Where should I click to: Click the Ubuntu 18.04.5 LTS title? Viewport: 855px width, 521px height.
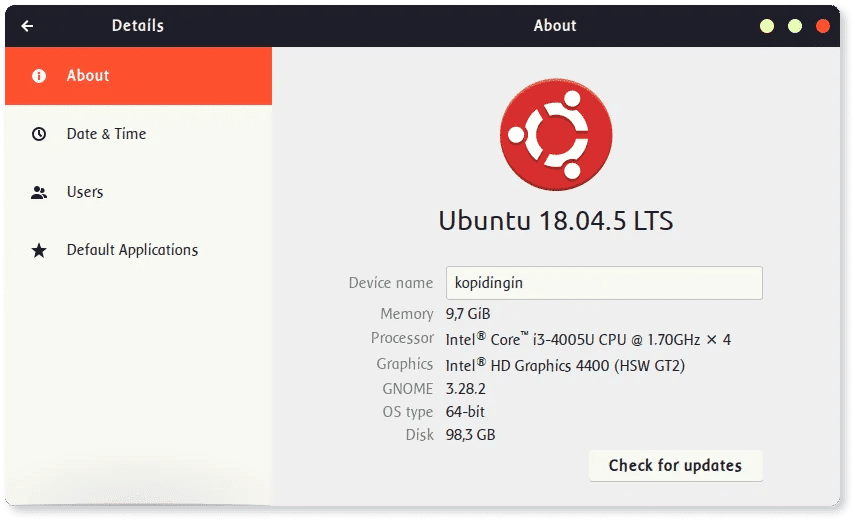pyautogui.click(x=556, y=221)
